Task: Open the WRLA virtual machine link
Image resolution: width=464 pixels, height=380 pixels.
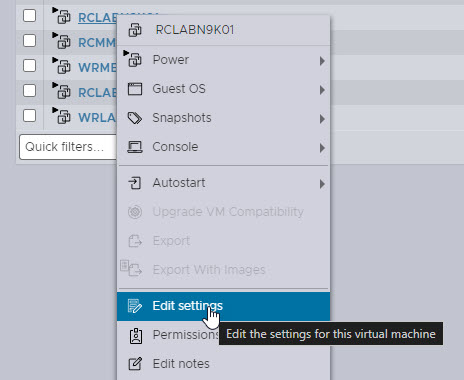Action: tap(97, 118)
